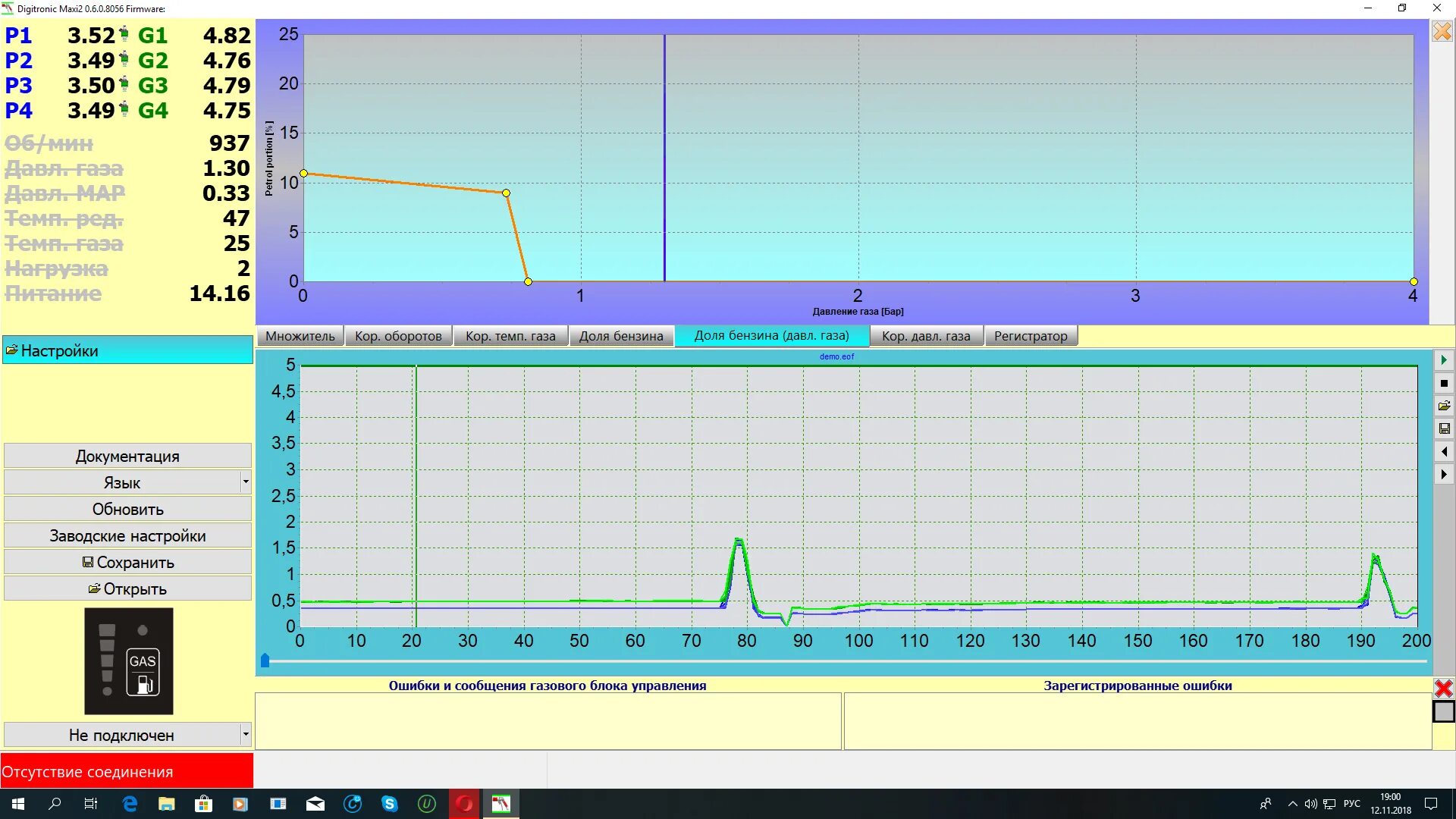Clear registered errors with red X
Screen dimensions: 1456x819
[x=1443, y=689]
